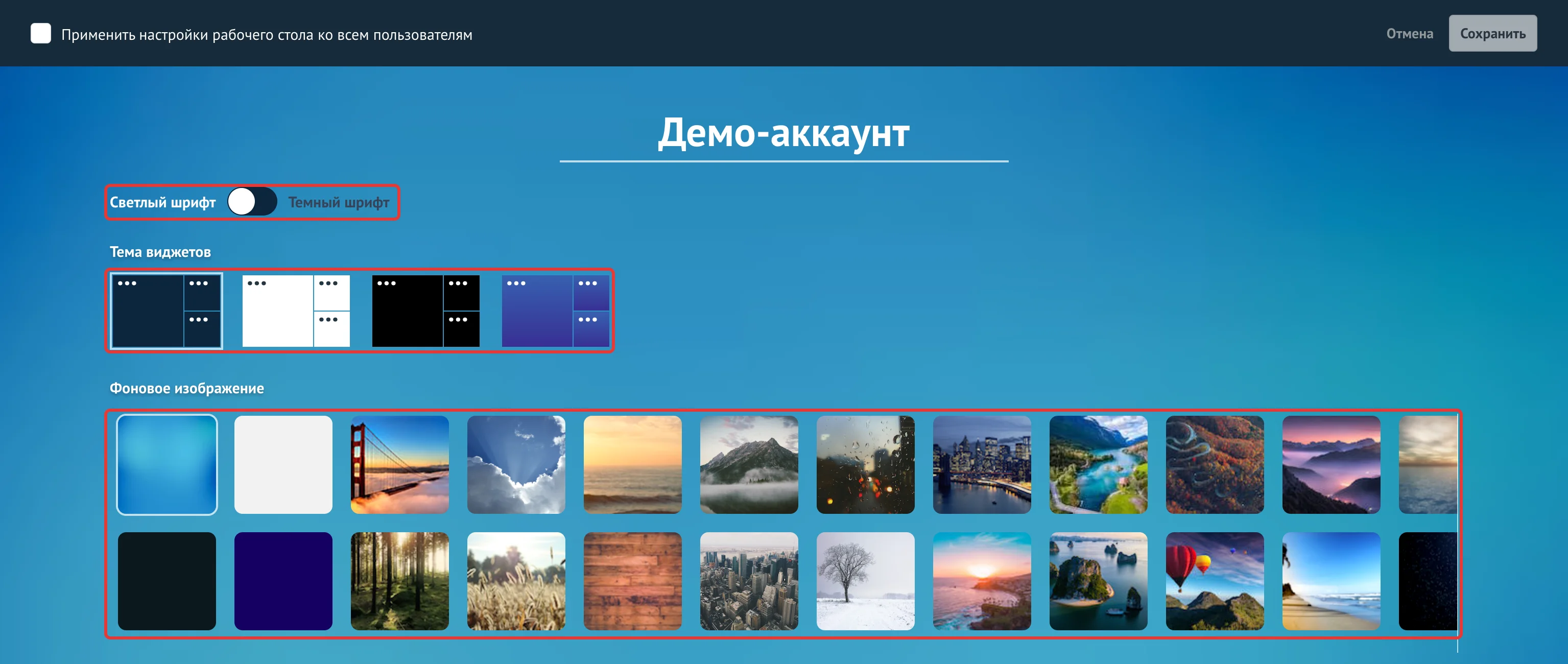Choose the purple gradient widget theme

[555, 311]
